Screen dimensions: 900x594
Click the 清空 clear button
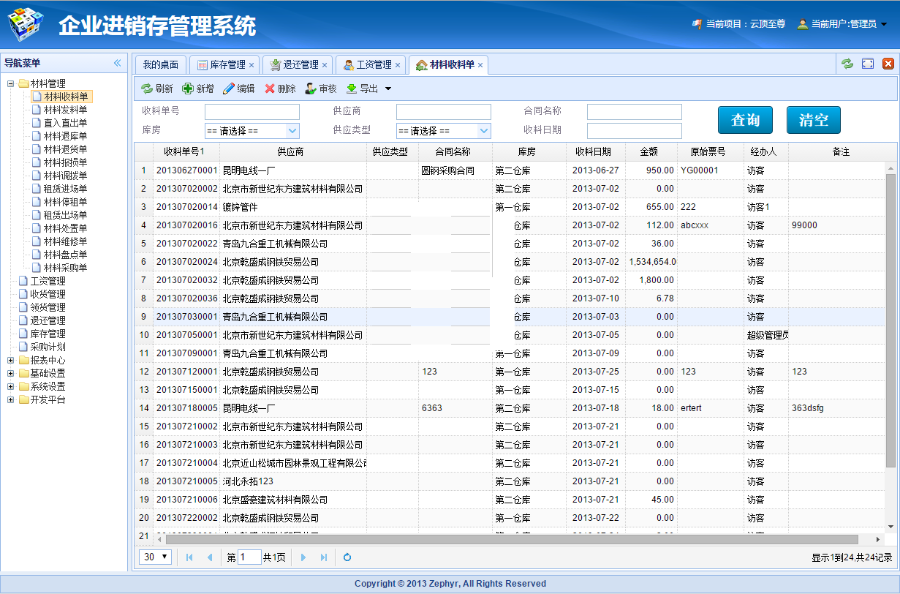[x=815, y=119]
